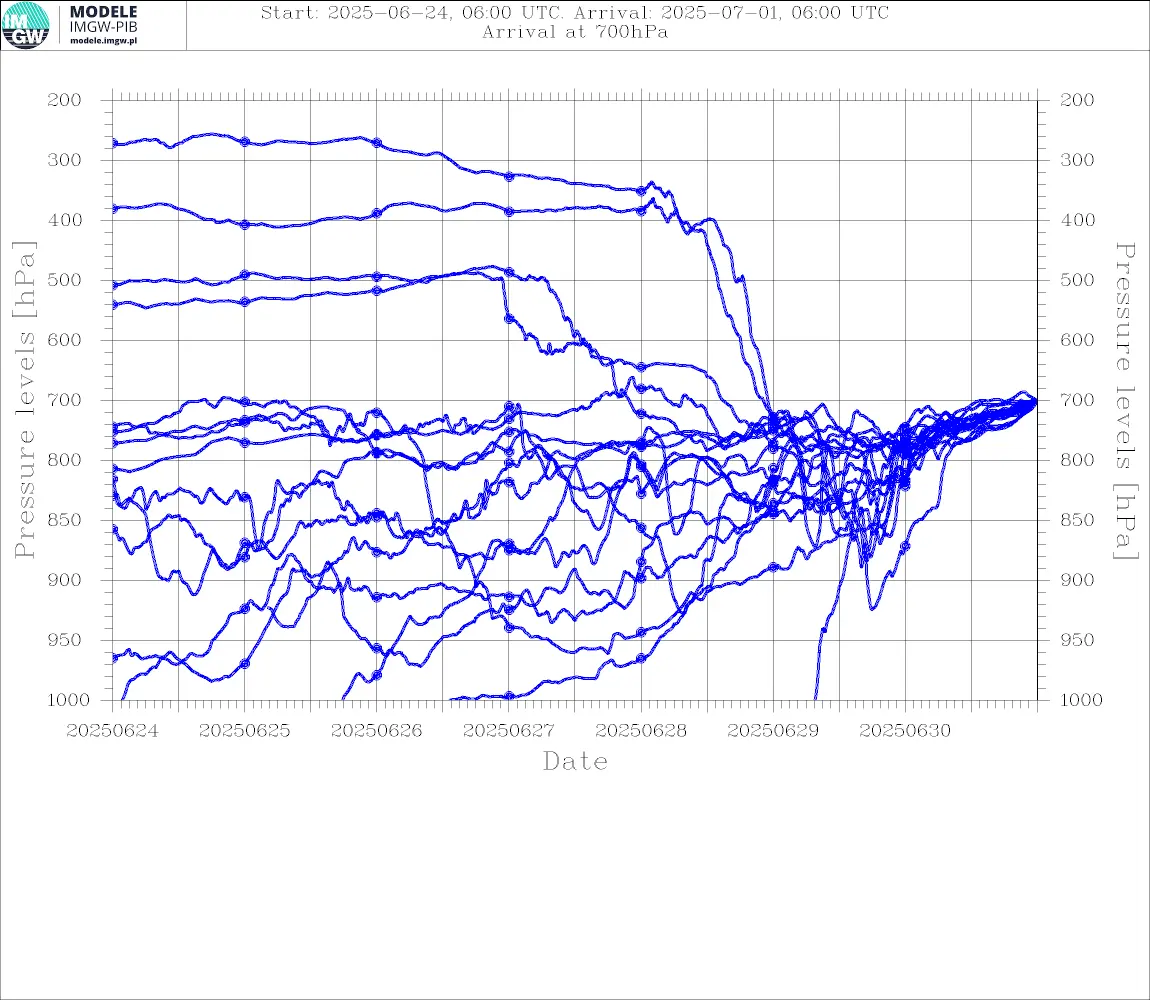This screenshot has height=1000, width=1150.
Task: Click the 20250628 date label
Action: 641,731
